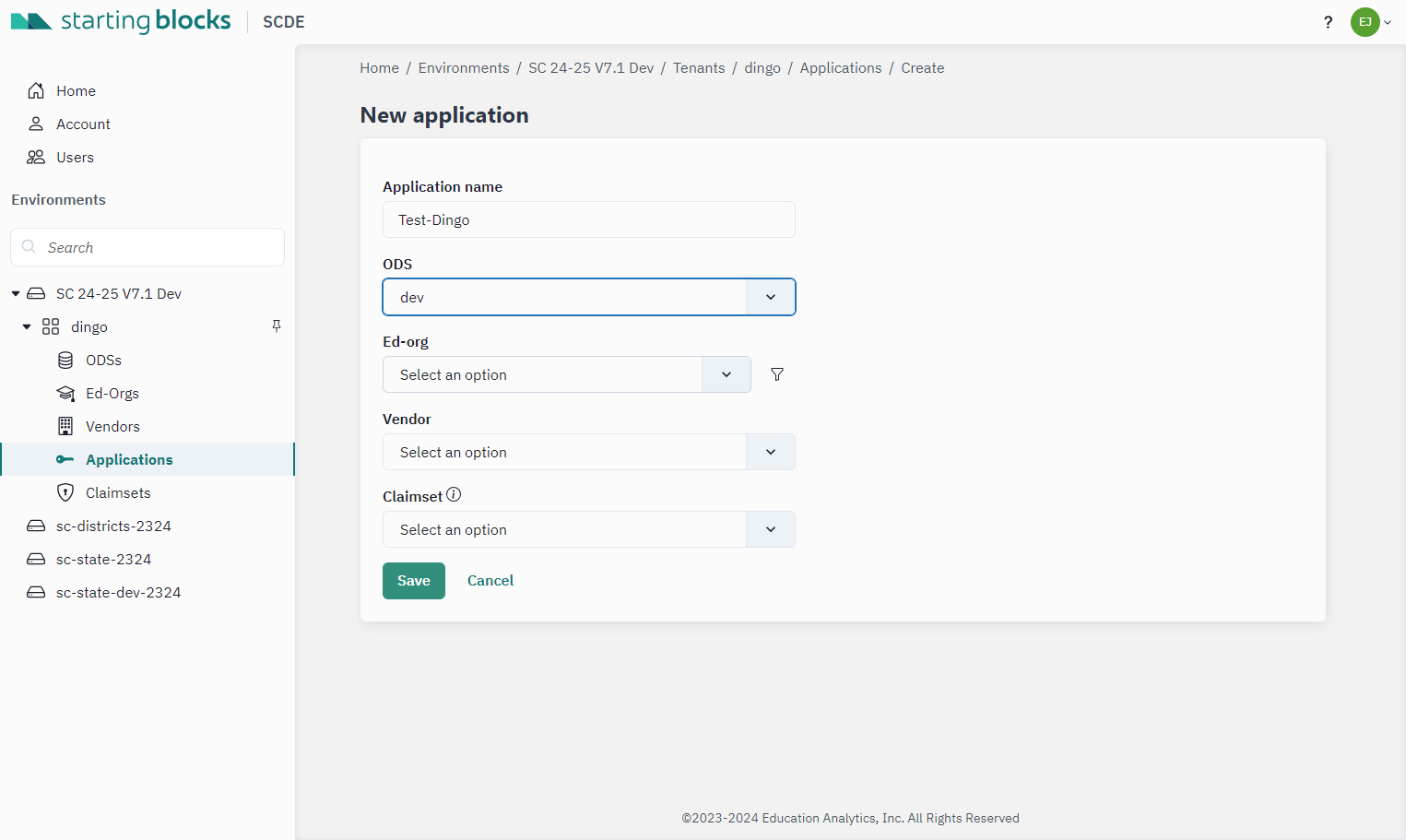
Task: Click the search magnifier icon
Action: pyautogui.click(x=29, y=246)
